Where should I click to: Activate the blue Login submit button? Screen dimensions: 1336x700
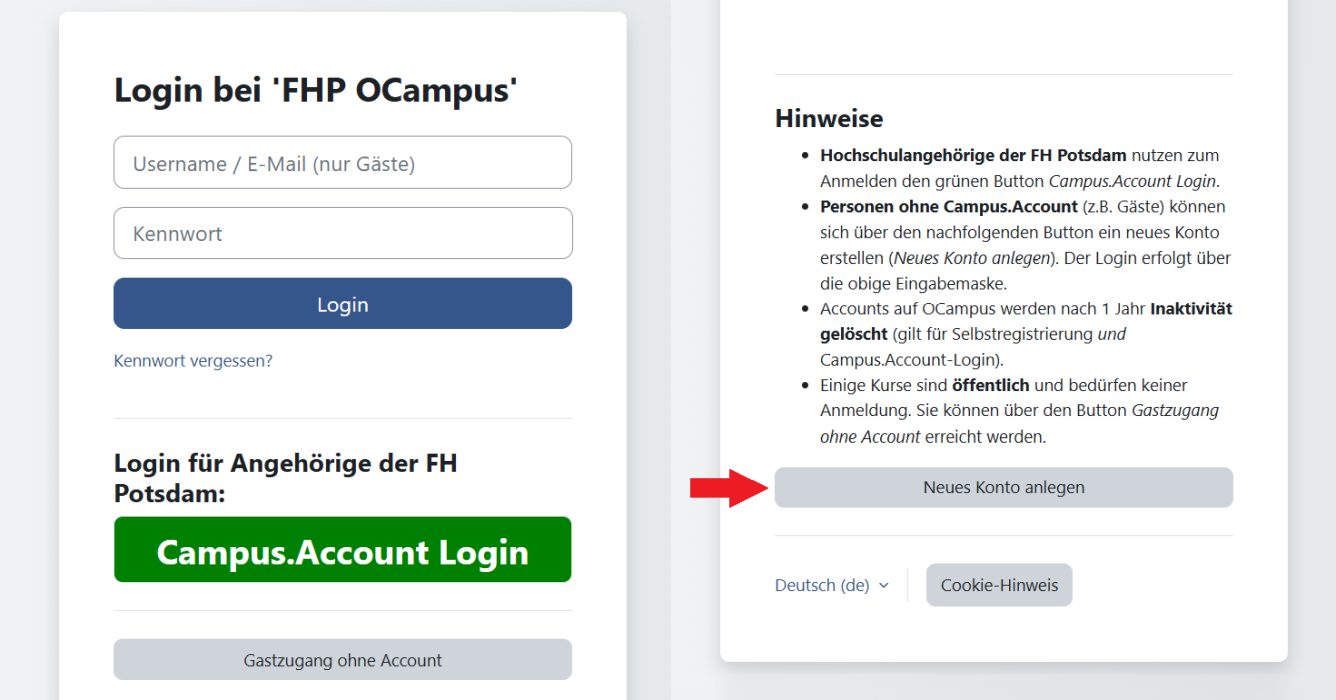tap(342, 302)
